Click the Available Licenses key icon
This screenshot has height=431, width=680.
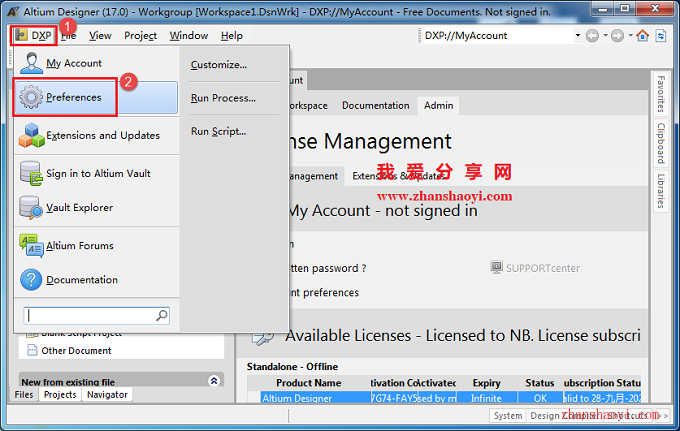click(x=263, y=337)
